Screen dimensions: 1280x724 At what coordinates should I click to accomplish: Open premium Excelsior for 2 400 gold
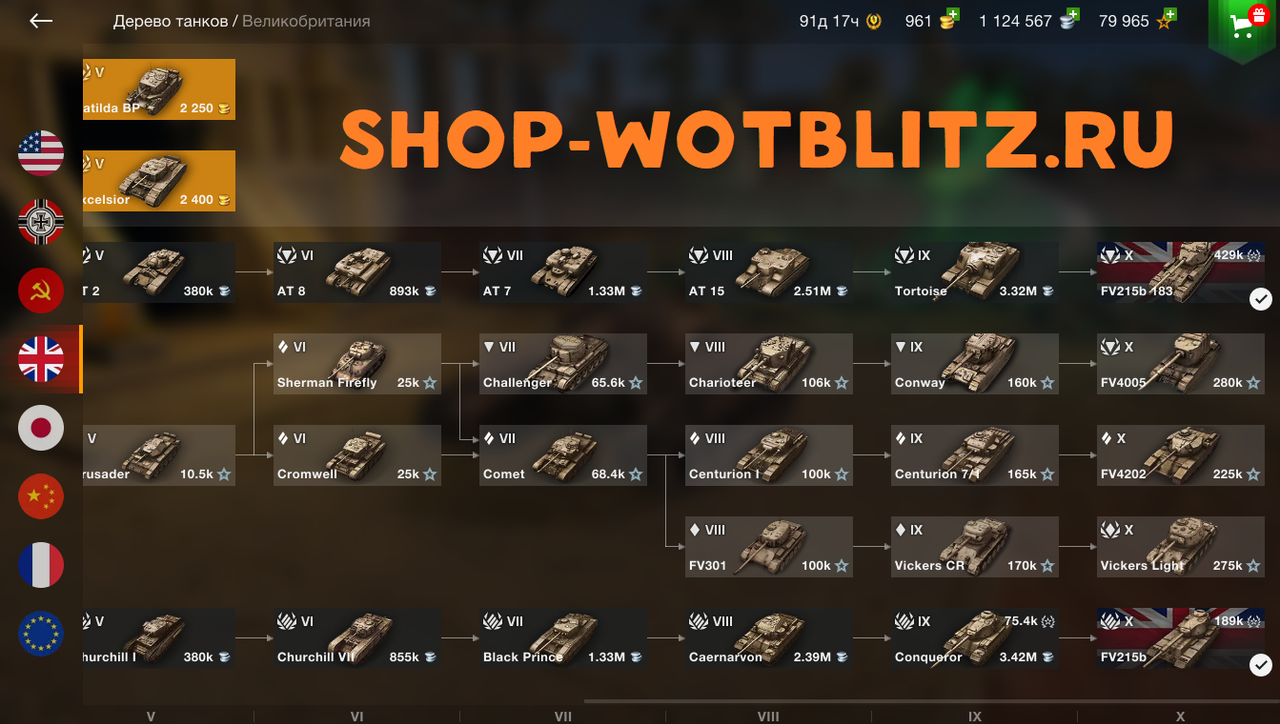click(159, 181)
